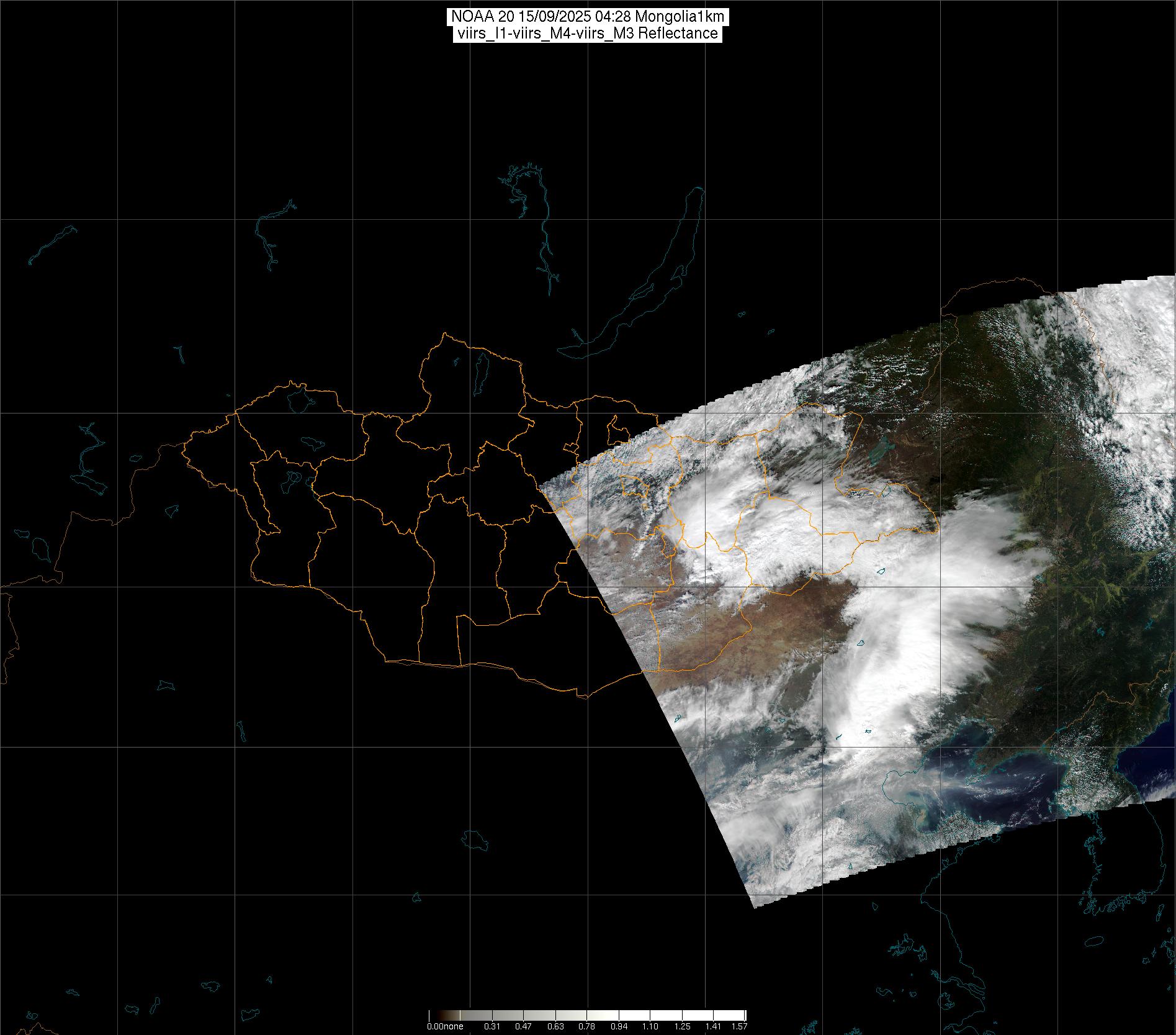Click the '1.41' colorbar label
1176x1035 pixels.
(x=714, y=1027)
